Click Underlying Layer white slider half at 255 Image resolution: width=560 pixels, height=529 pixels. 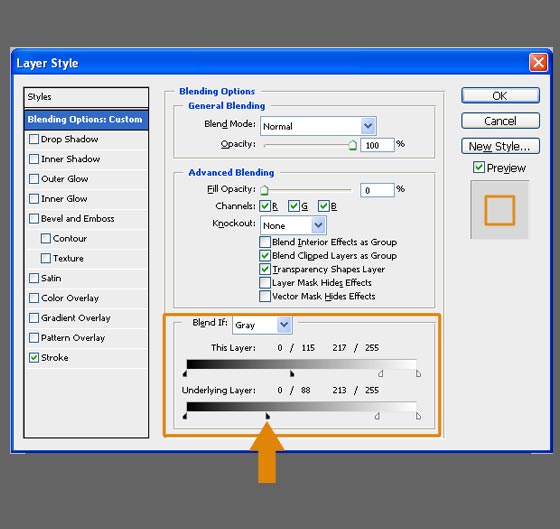(x=418, y=416)
